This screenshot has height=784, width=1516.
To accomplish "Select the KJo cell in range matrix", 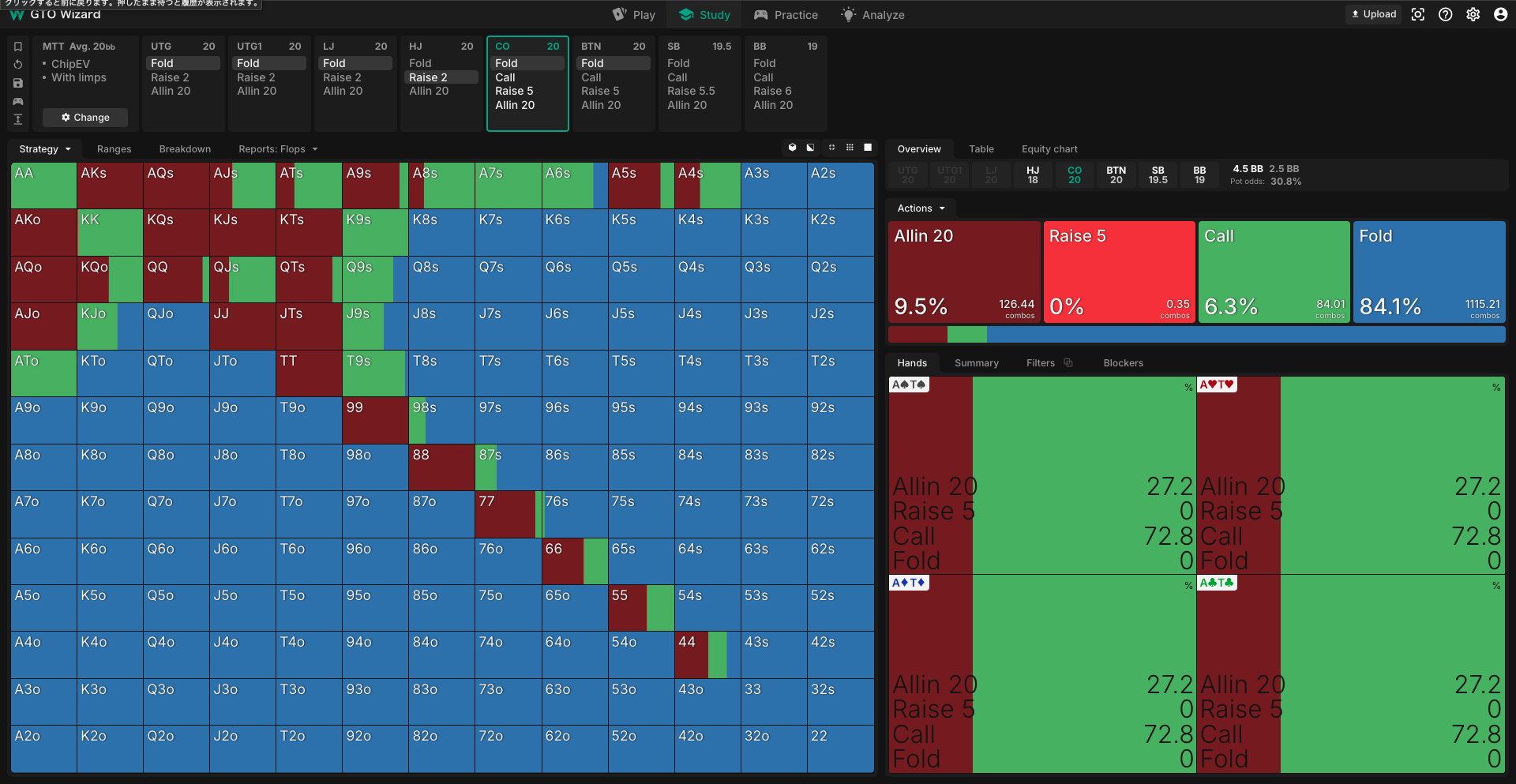I will point(110,326).
